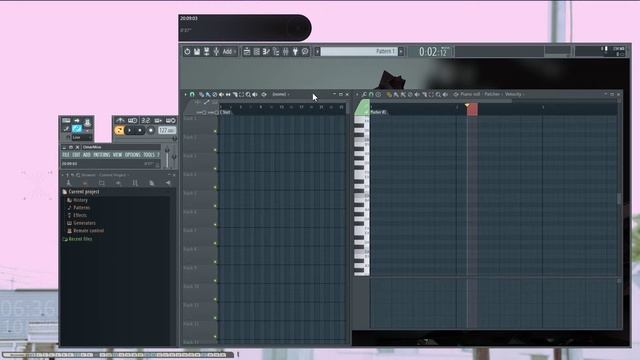The image size is (640, 360).
Task: Mute Track 2 via its green dot
Action: [215, 150]
